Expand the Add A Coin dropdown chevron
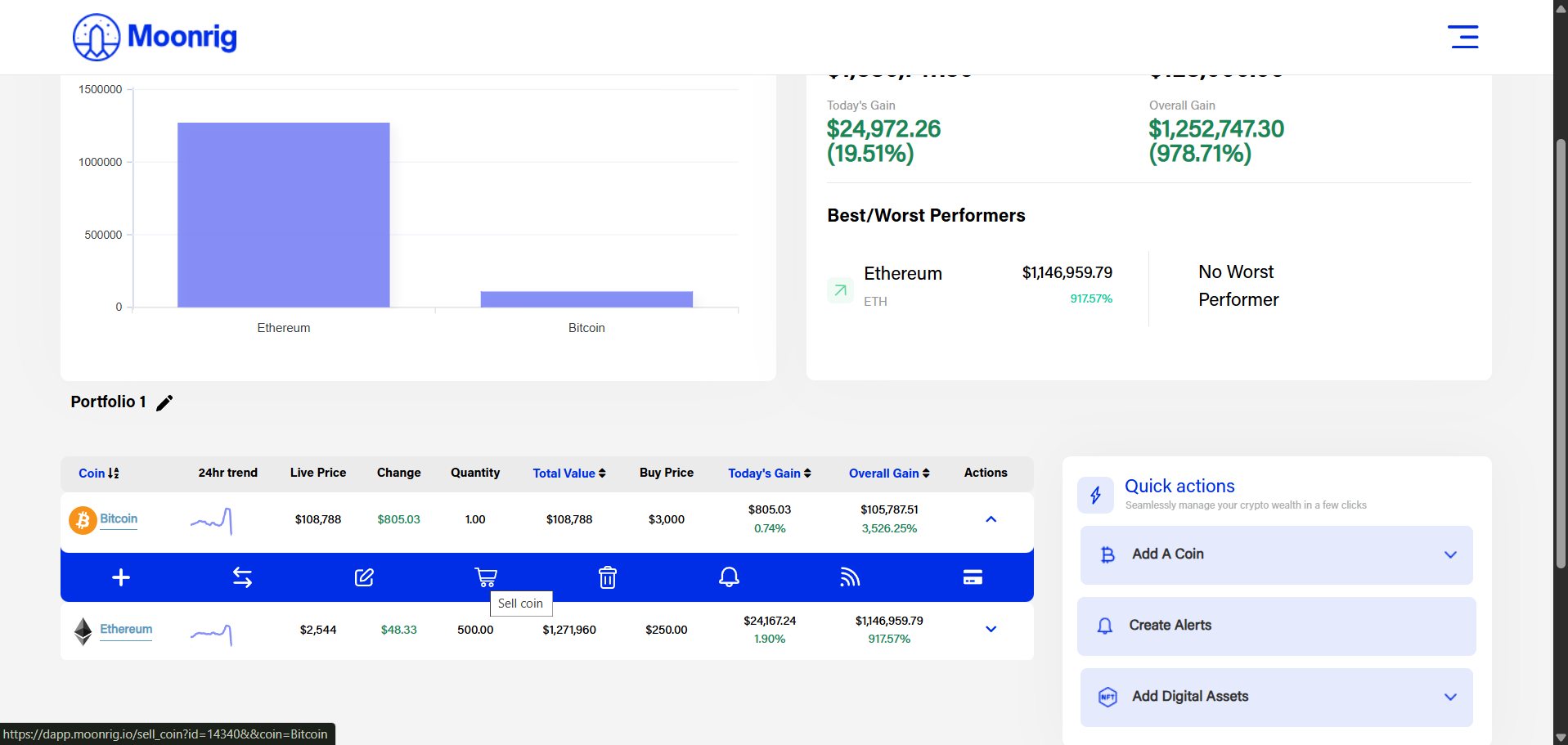The image size is (1568, 745). [1450, 554]
